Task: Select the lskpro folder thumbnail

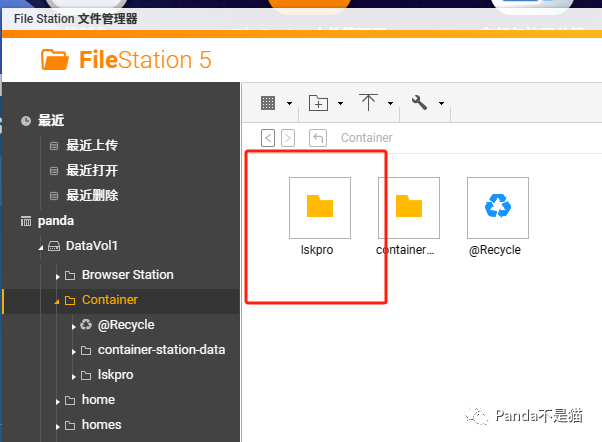Action: coord(320,208)
